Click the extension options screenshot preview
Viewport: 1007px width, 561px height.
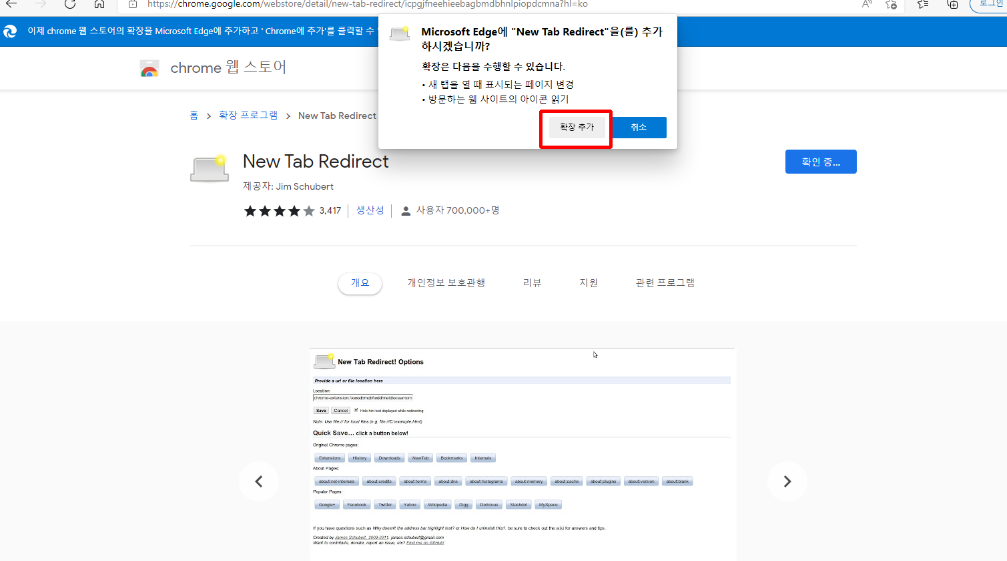coord(521,454)
